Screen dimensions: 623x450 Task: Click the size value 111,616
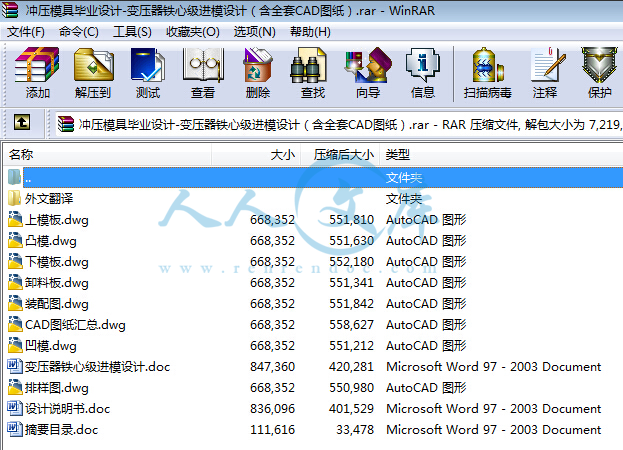[273, 430]
